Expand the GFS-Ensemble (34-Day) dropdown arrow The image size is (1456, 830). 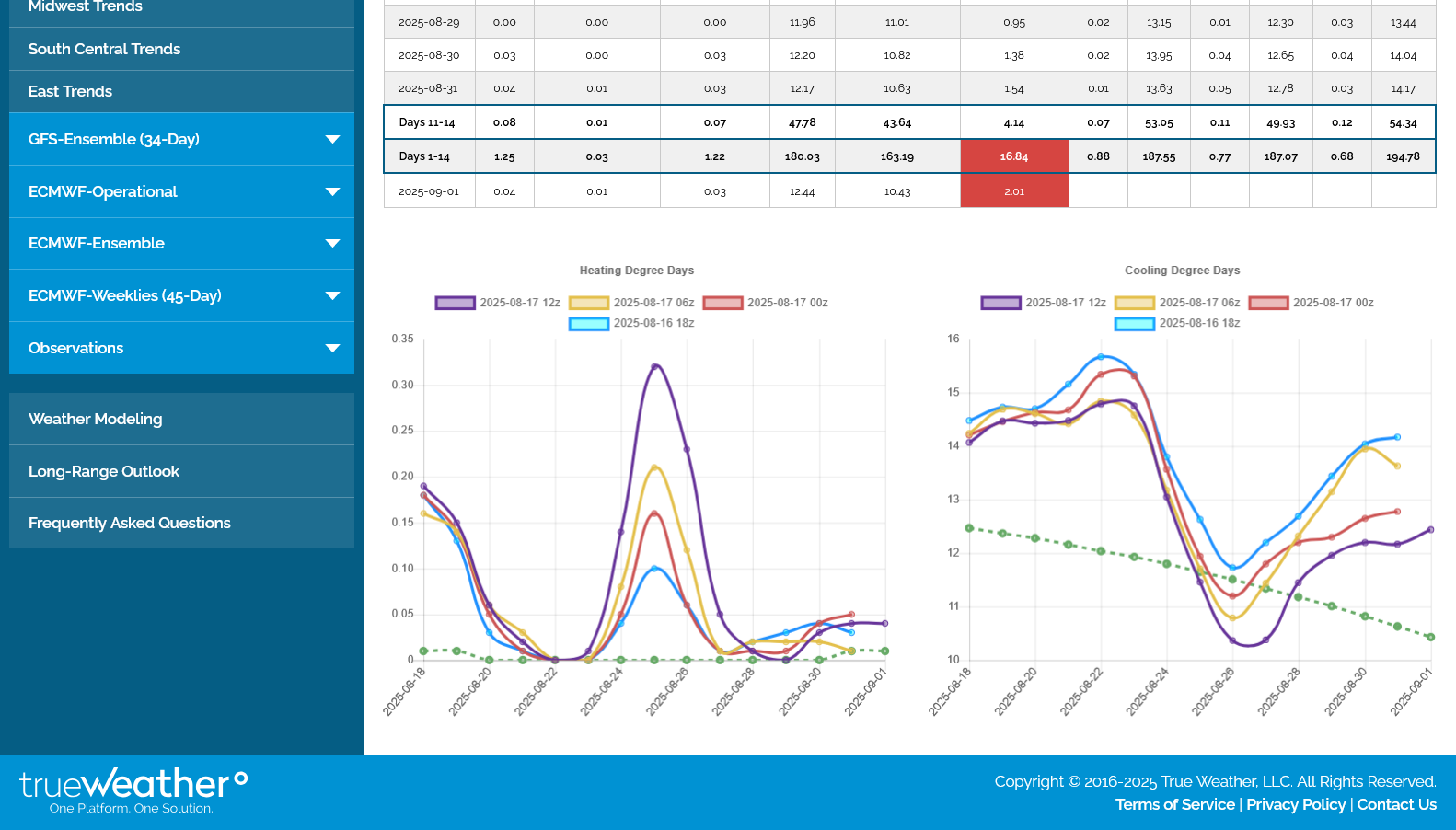332,140
